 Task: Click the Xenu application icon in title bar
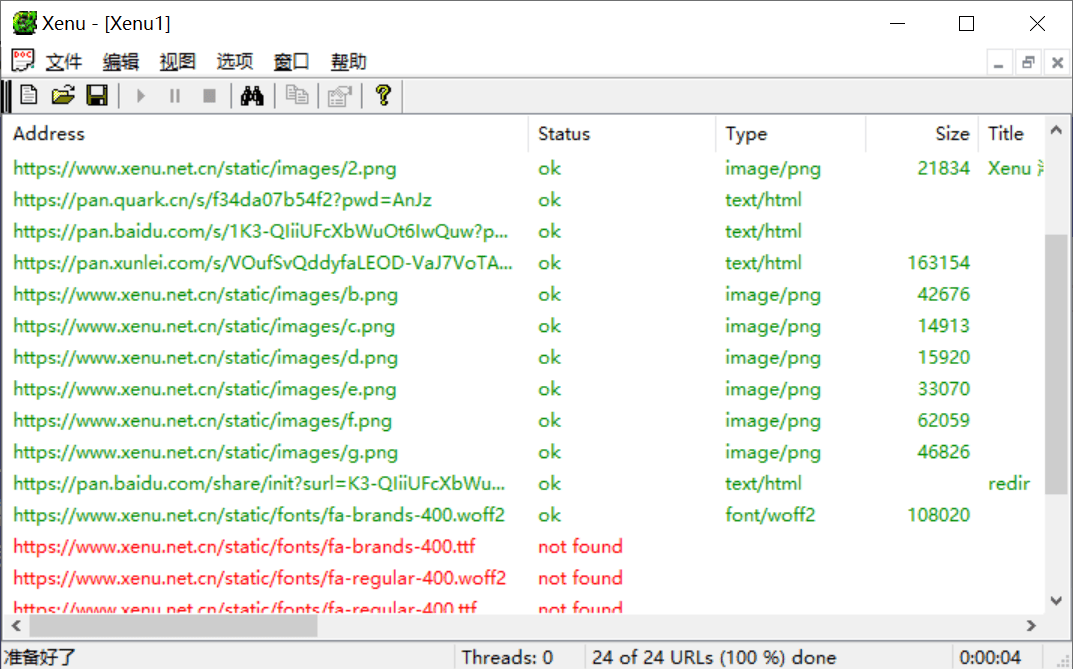pos(25,23)
